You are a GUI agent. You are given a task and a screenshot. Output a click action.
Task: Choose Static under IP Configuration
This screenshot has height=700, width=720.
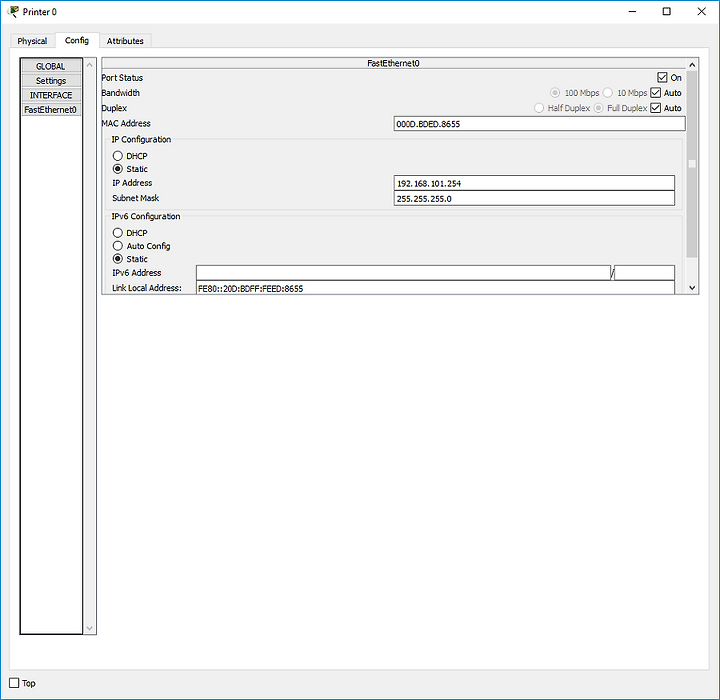[118, 169]
